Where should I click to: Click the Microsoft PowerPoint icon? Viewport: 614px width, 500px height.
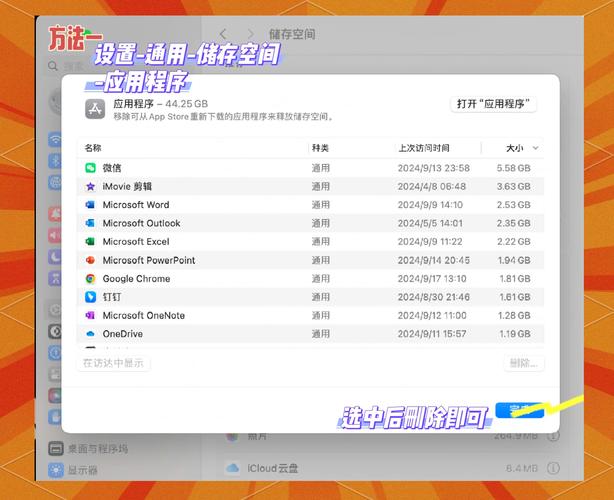tap(90, 260)
